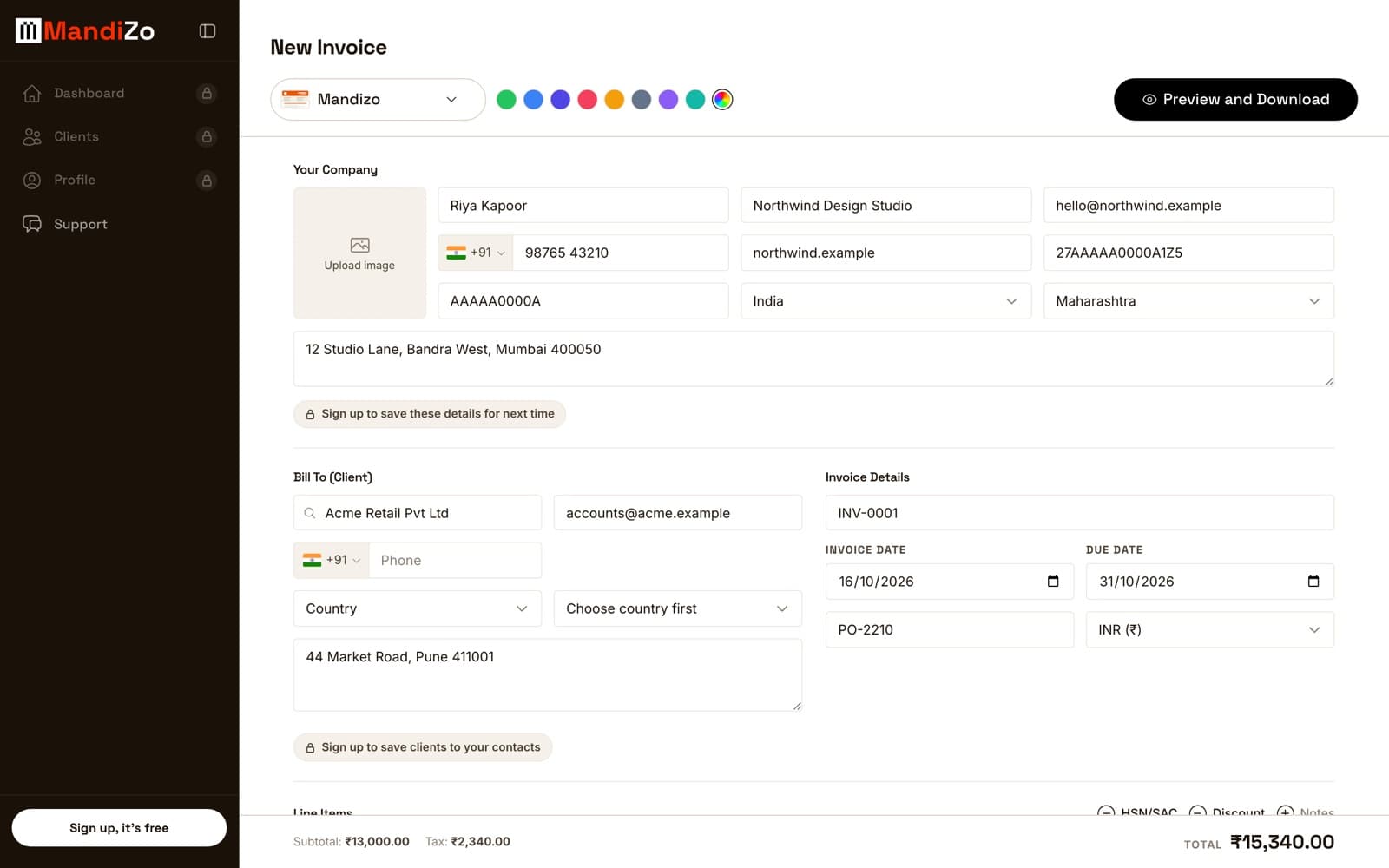This screenshot has width=1389, height=868.
Task: Open company phone country code selector
Action: (476, 253)
